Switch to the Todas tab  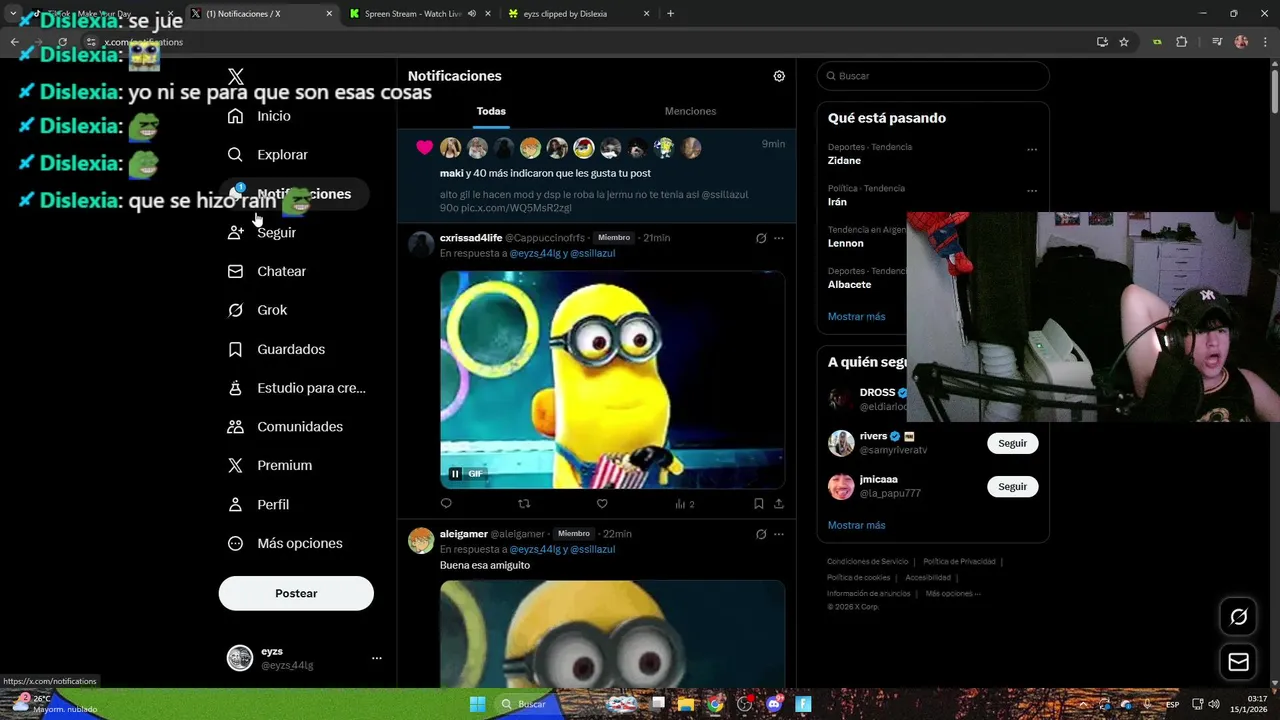point(491,111)
